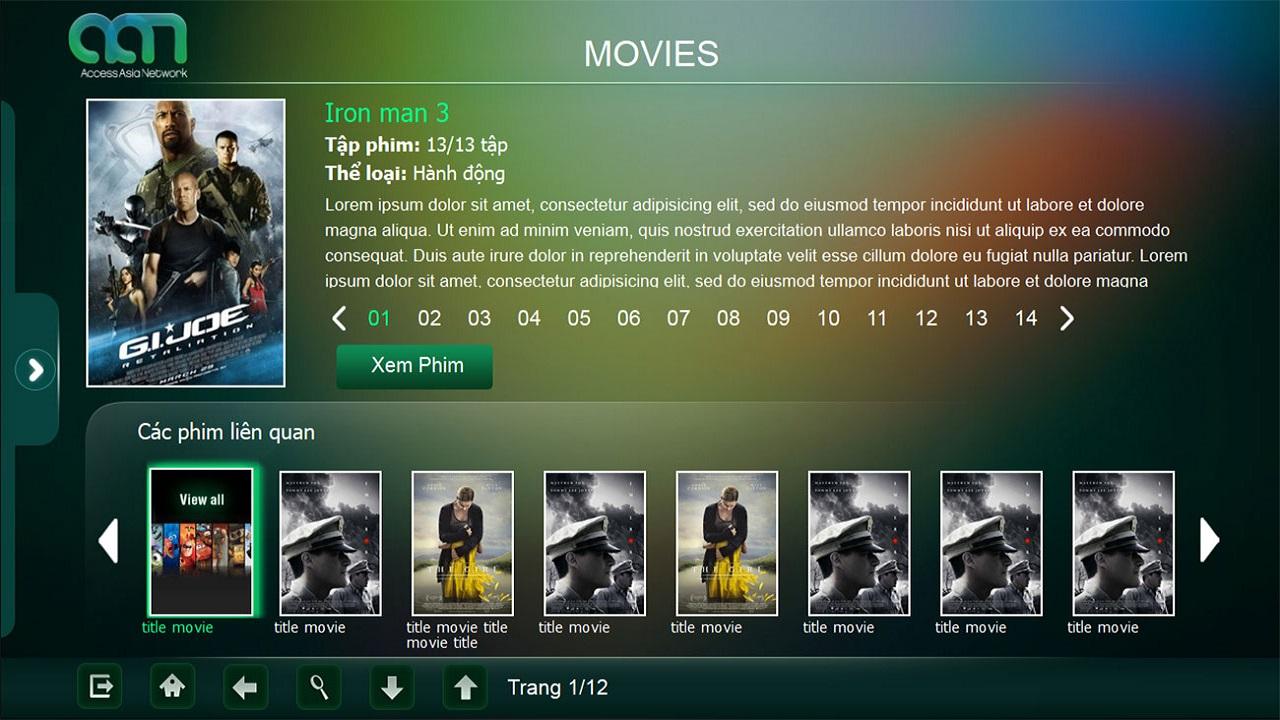Image resolution: width=1280 pixels, height=720 pixels.
Task: Click the 'Các phim liên quan' heading
Action: 226,432
